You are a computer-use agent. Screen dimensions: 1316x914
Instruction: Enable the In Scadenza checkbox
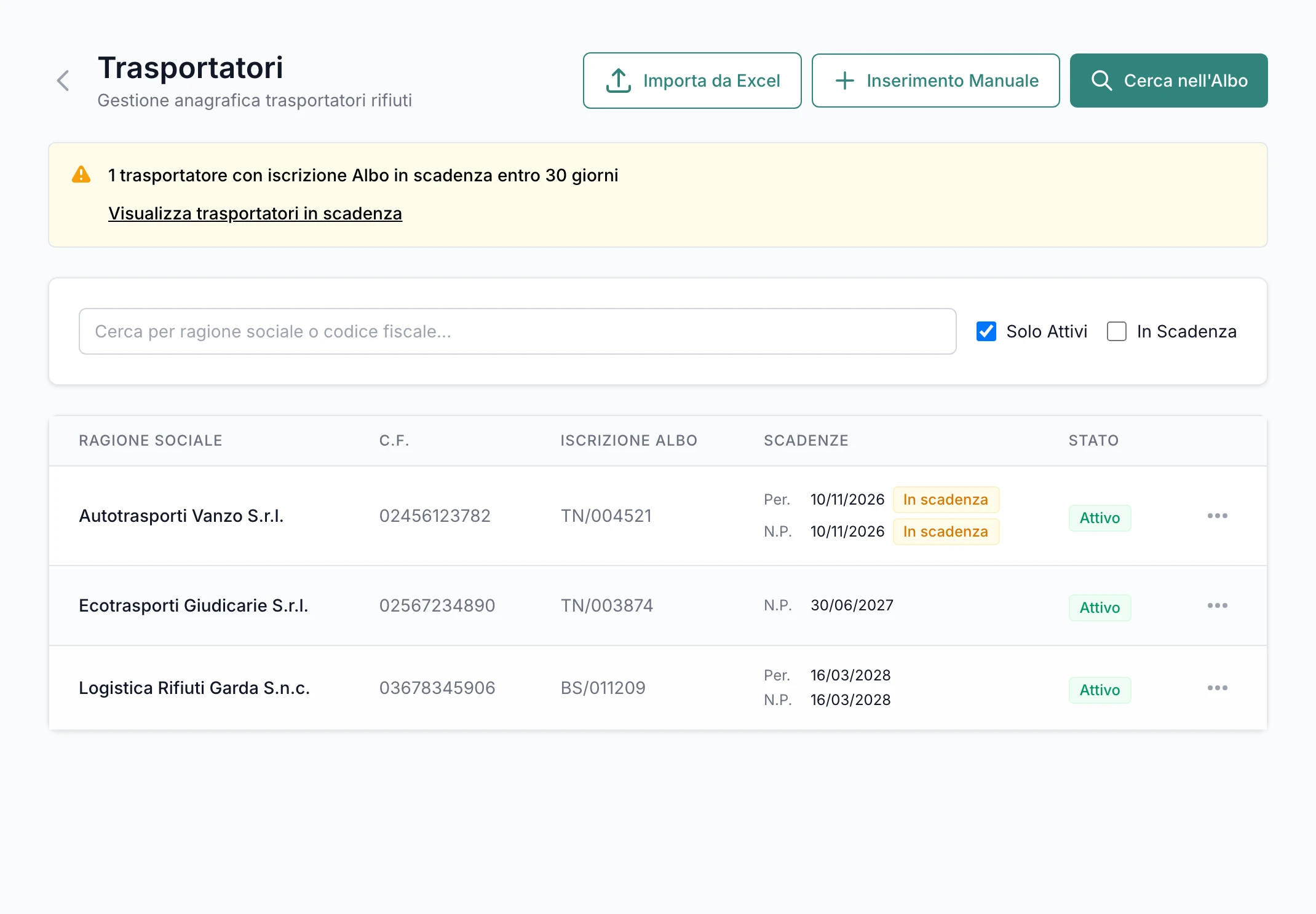tap(1117, 331)
